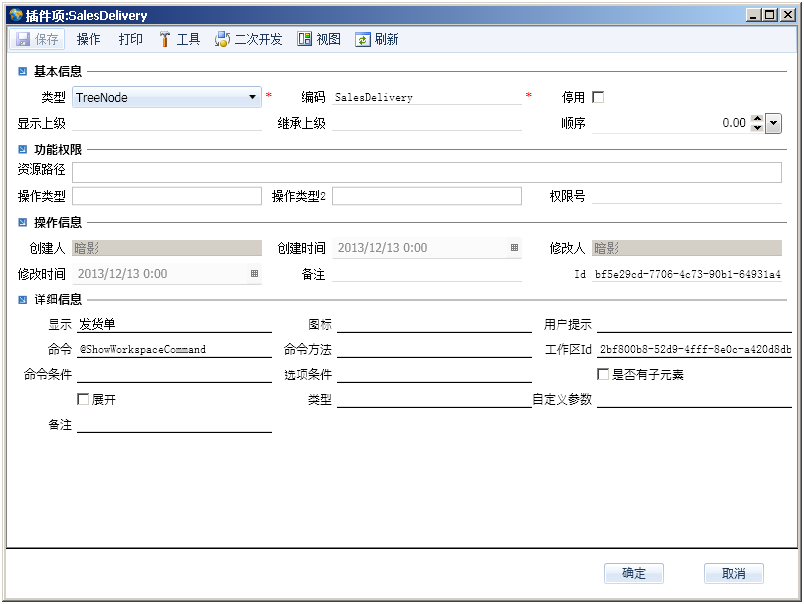Screen dimensions: 804x604
Task: Collapse the 操作信息 section
Action: pos(22,222)
